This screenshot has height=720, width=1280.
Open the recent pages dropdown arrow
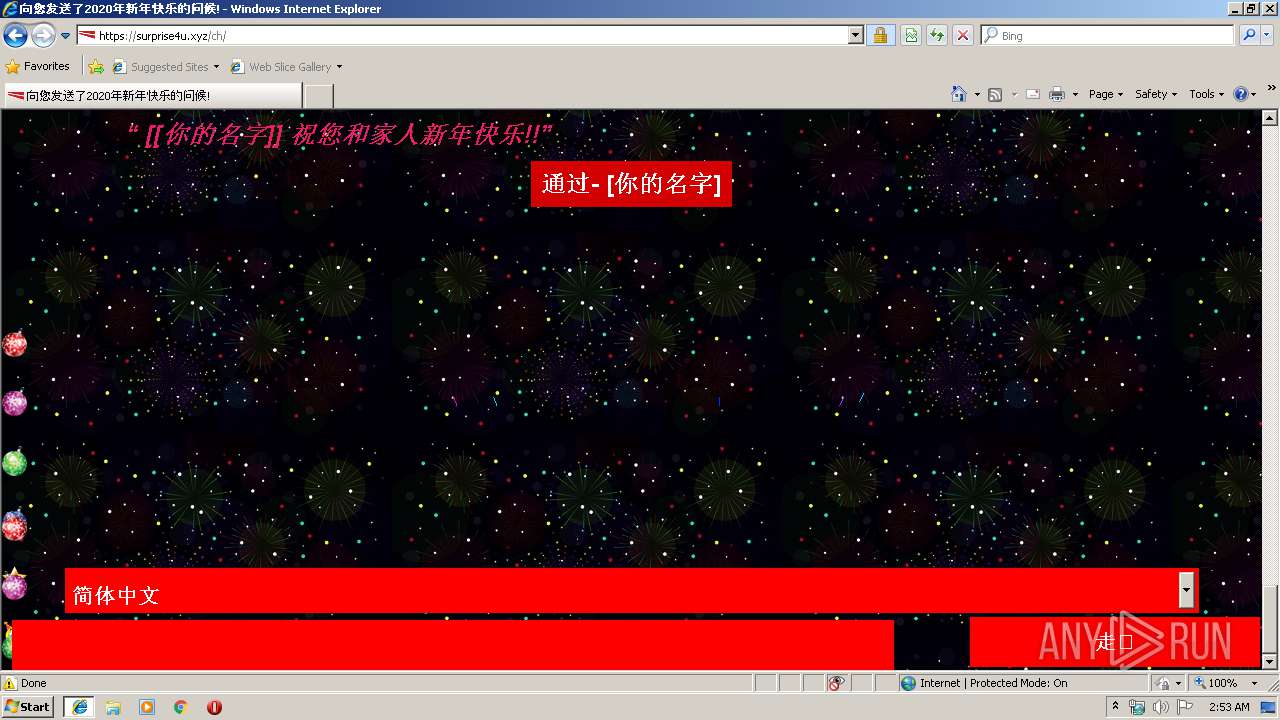click(x=65, y=36)
